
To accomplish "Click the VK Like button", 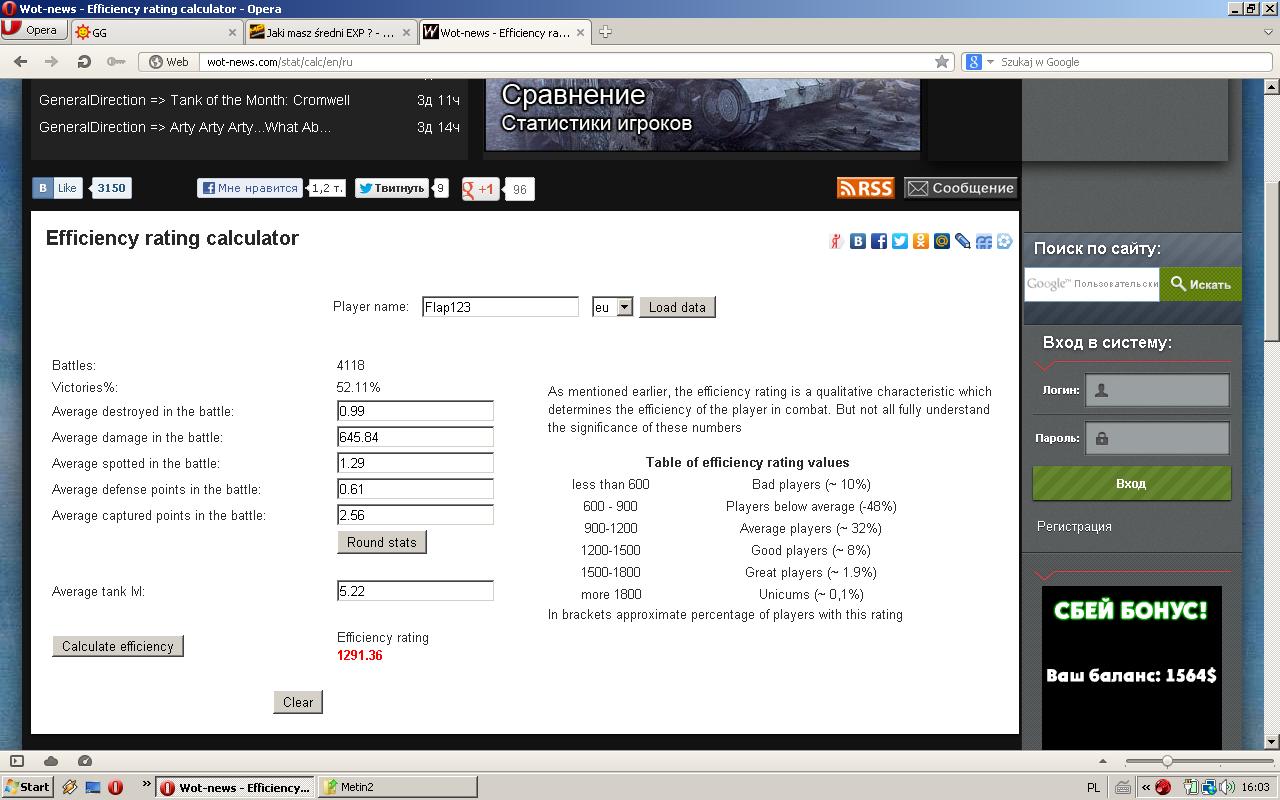I will point(57,188).
